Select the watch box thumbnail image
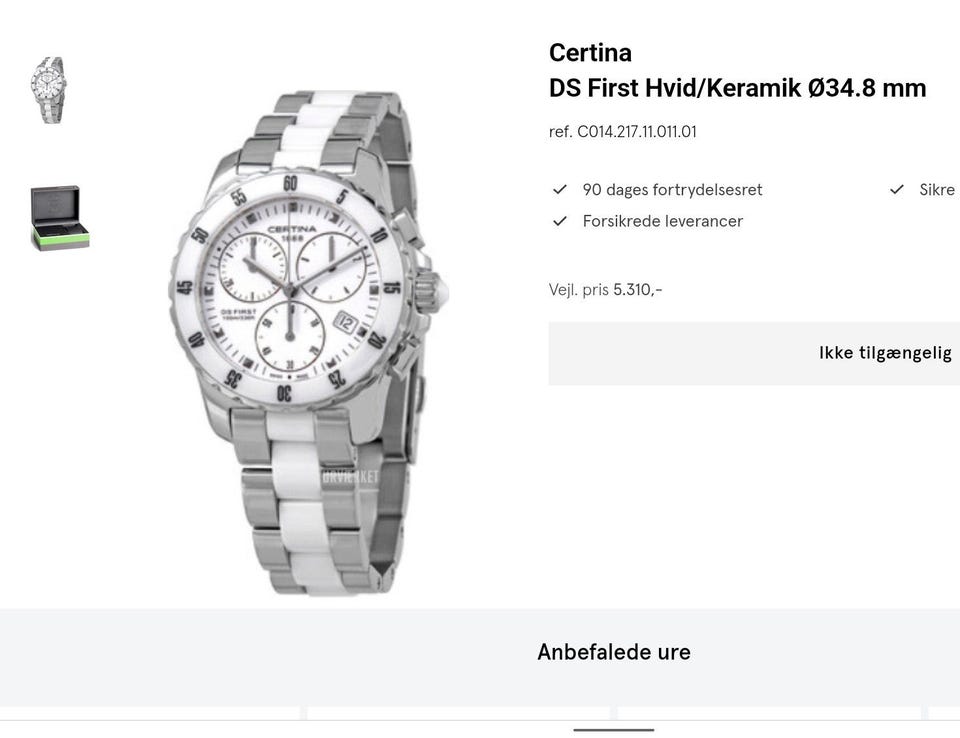This screenshot has height=738, width=960. 60,218
